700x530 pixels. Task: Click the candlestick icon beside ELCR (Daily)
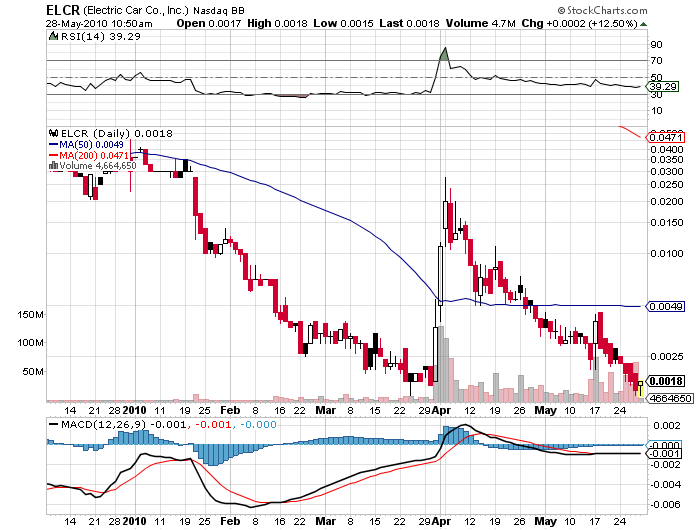[54, 133]
